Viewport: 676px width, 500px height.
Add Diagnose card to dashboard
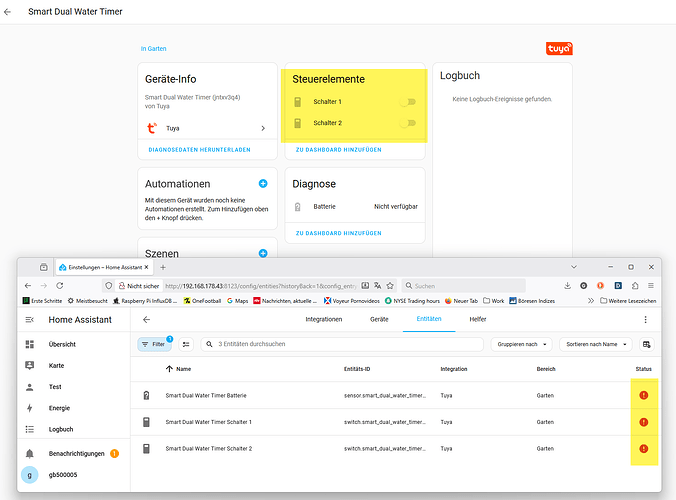pyautogui.click(x=338, y=233)
